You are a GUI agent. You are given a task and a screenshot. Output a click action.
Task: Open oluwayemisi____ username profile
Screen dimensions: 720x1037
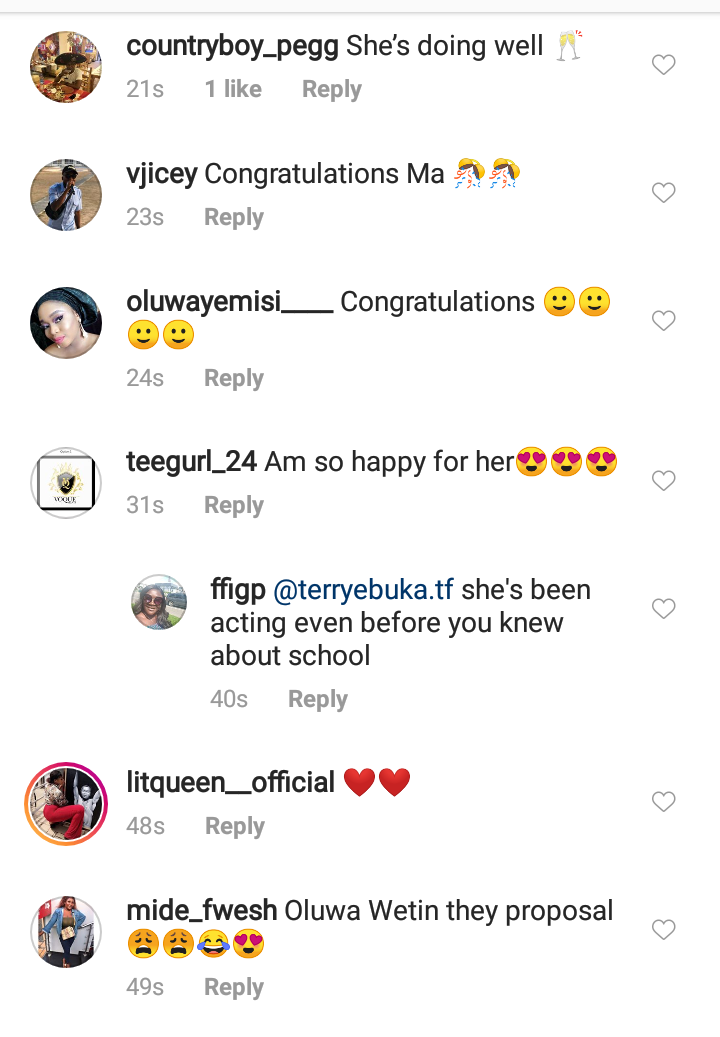[x=230, y=302]
